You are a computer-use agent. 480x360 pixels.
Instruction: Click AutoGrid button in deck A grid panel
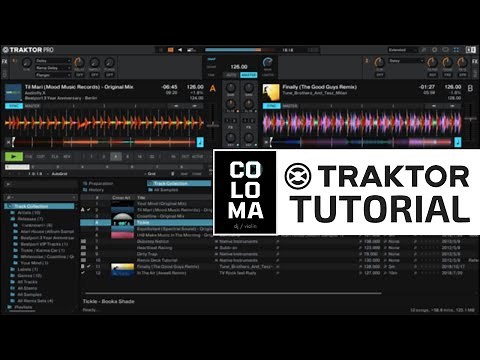coord(59,174)
